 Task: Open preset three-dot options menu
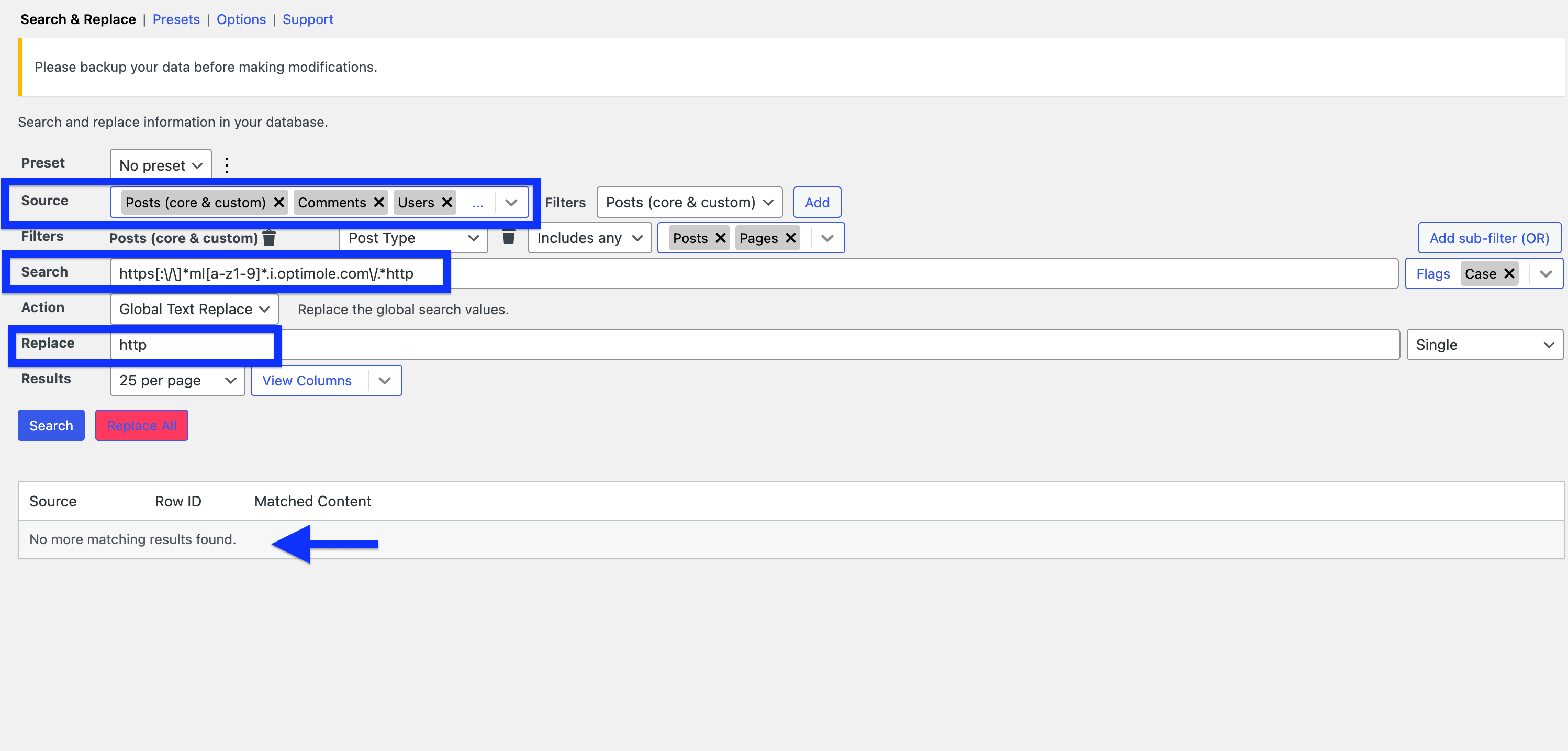[227, 165]
